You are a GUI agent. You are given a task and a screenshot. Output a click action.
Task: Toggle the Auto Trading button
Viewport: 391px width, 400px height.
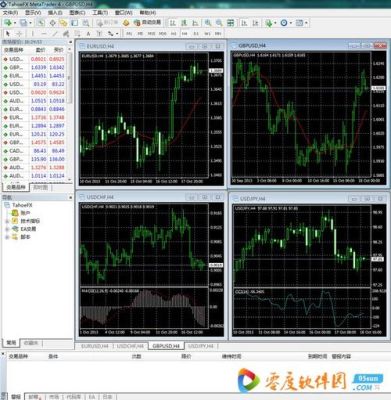[x=147, y=23]
